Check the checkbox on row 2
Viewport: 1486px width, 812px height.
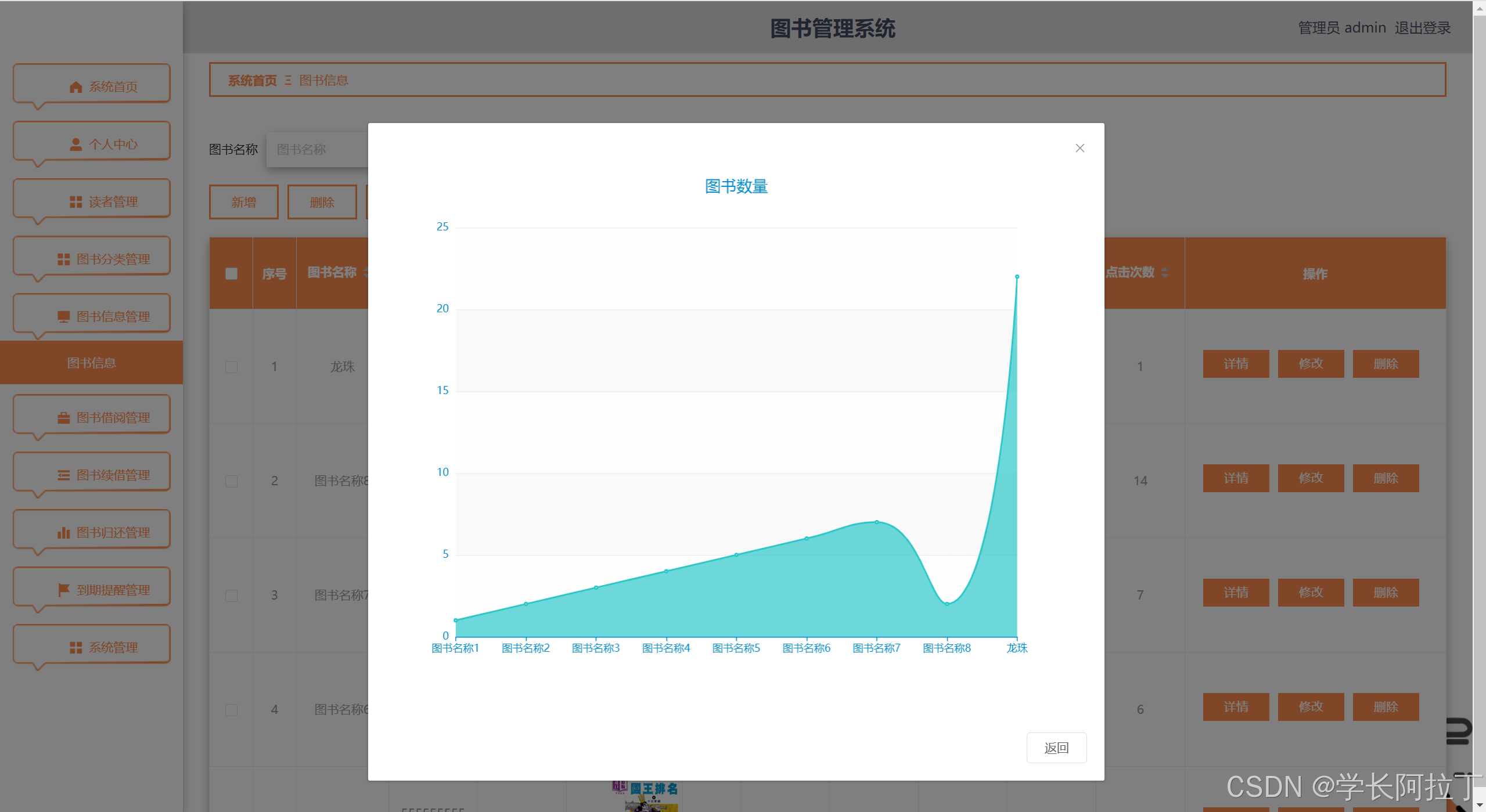(x=231, y=481)
